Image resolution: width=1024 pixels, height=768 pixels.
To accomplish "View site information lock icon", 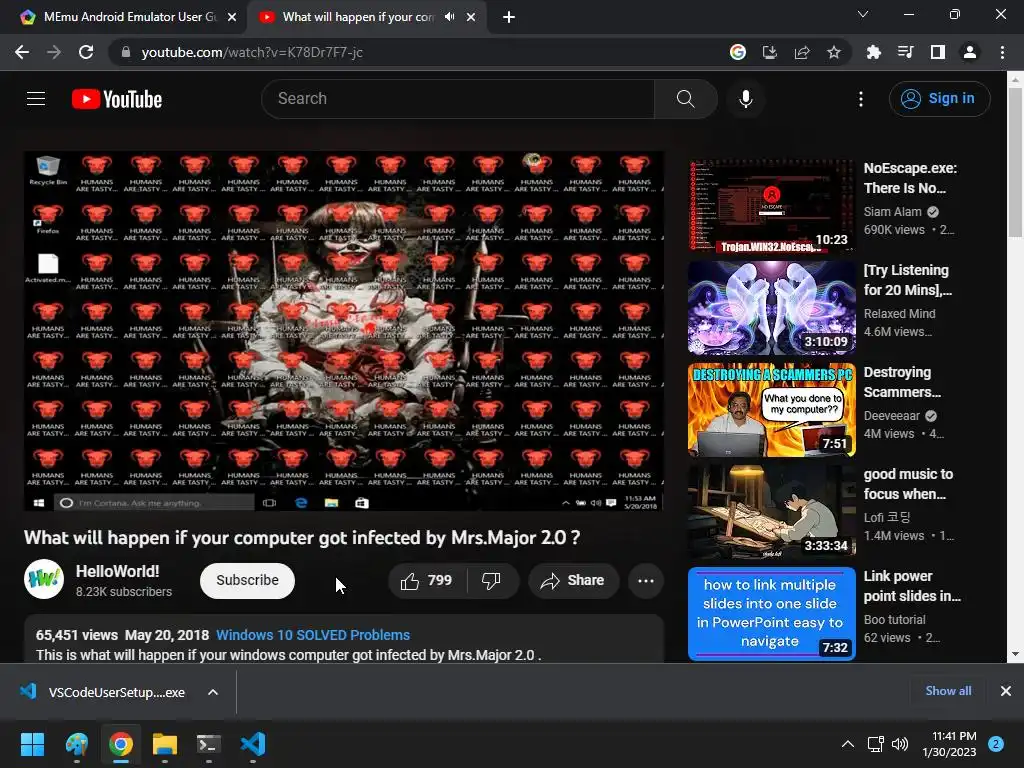I will click(x=126, y=52).
